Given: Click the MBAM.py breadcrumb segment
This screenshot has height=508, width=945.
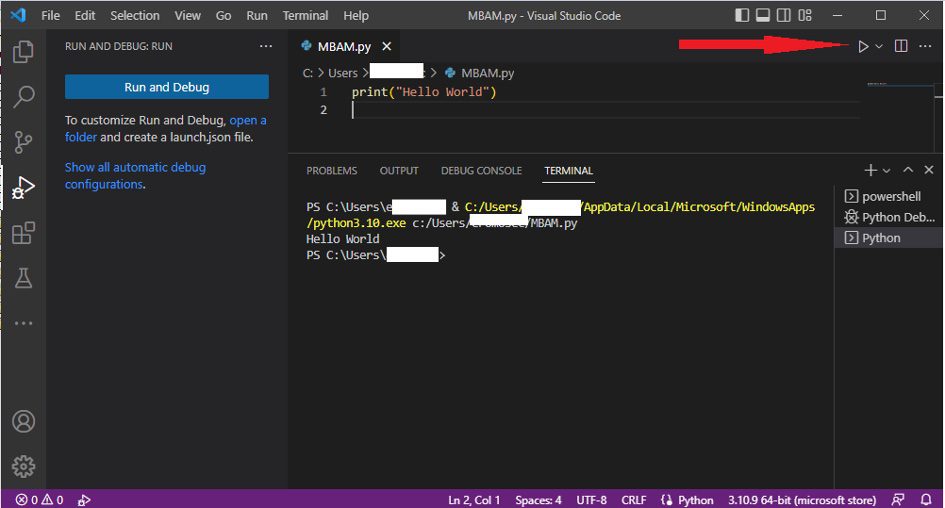Looking at the screenshot, I should click(488, 73).
